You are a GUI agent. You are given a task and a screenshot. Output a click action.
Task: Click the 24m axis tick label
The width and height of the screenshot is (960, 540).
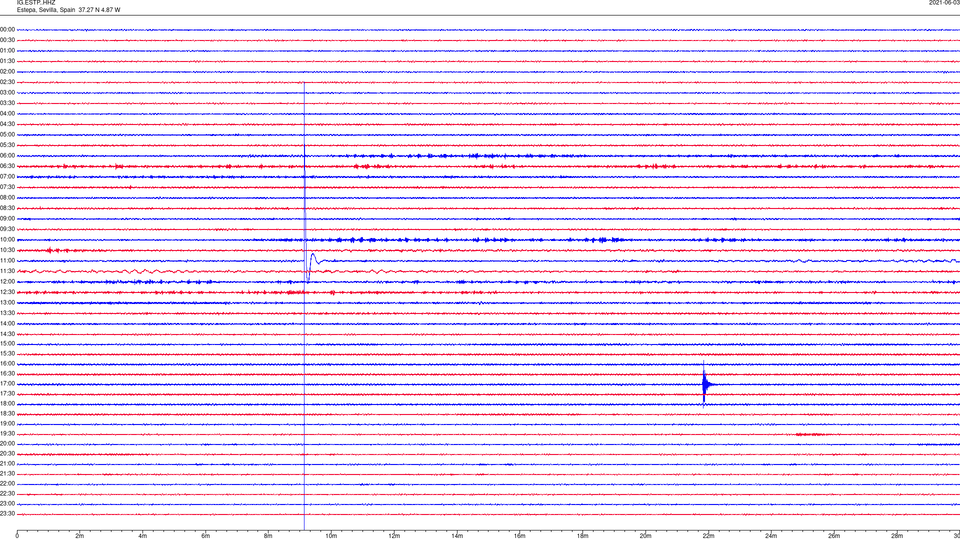[x=771, y=536]
